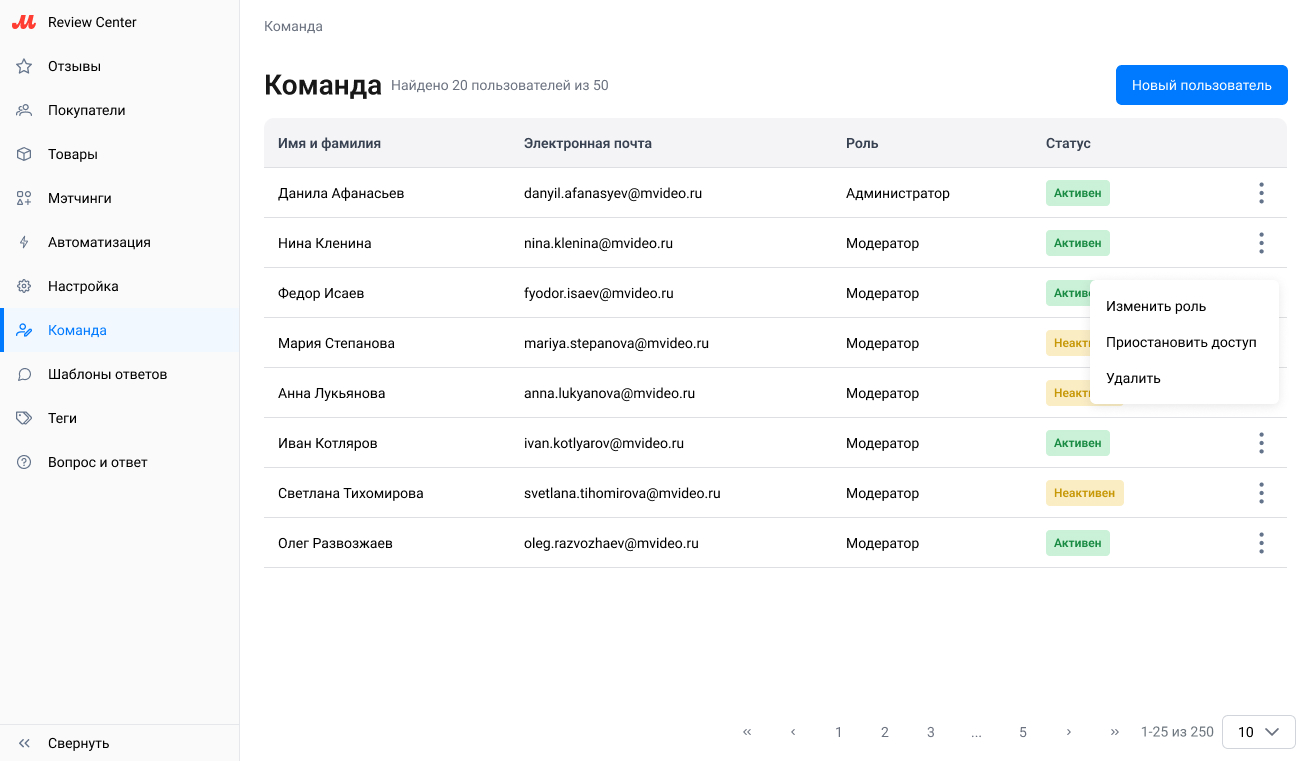1312x761 pixels.
Task: Click the Активен badge for Иван Котляров
Action: click(1078, 443)
